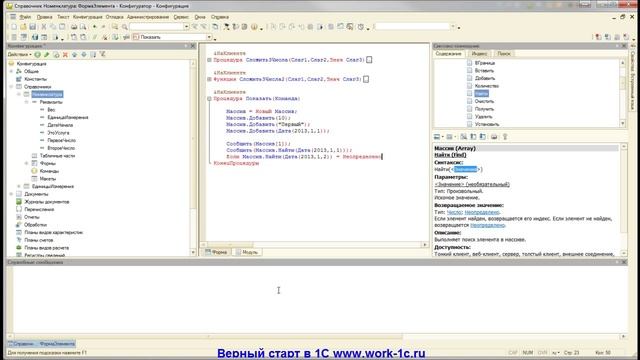Click the messages panel horizontal scrollbar
This screenshot has width=640, height=360.
(316, 337)
